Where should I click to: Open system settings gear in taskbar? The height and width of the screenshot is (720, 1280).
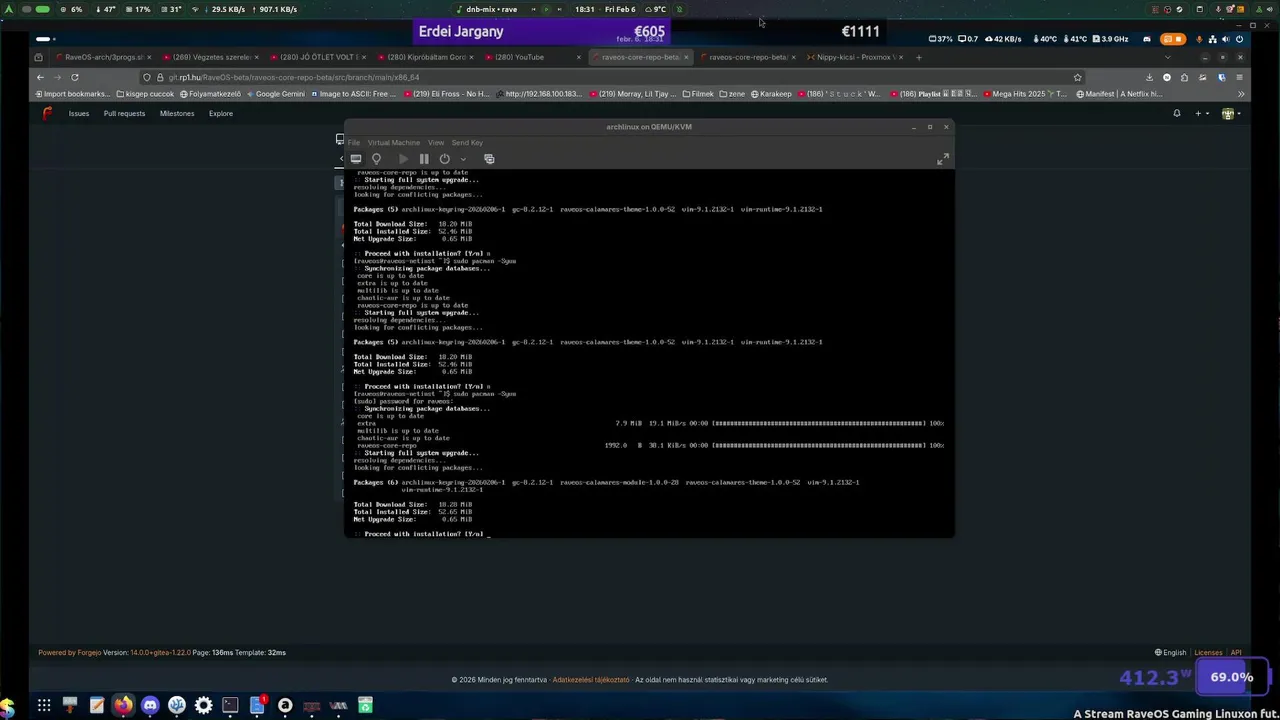coord(203,706)
